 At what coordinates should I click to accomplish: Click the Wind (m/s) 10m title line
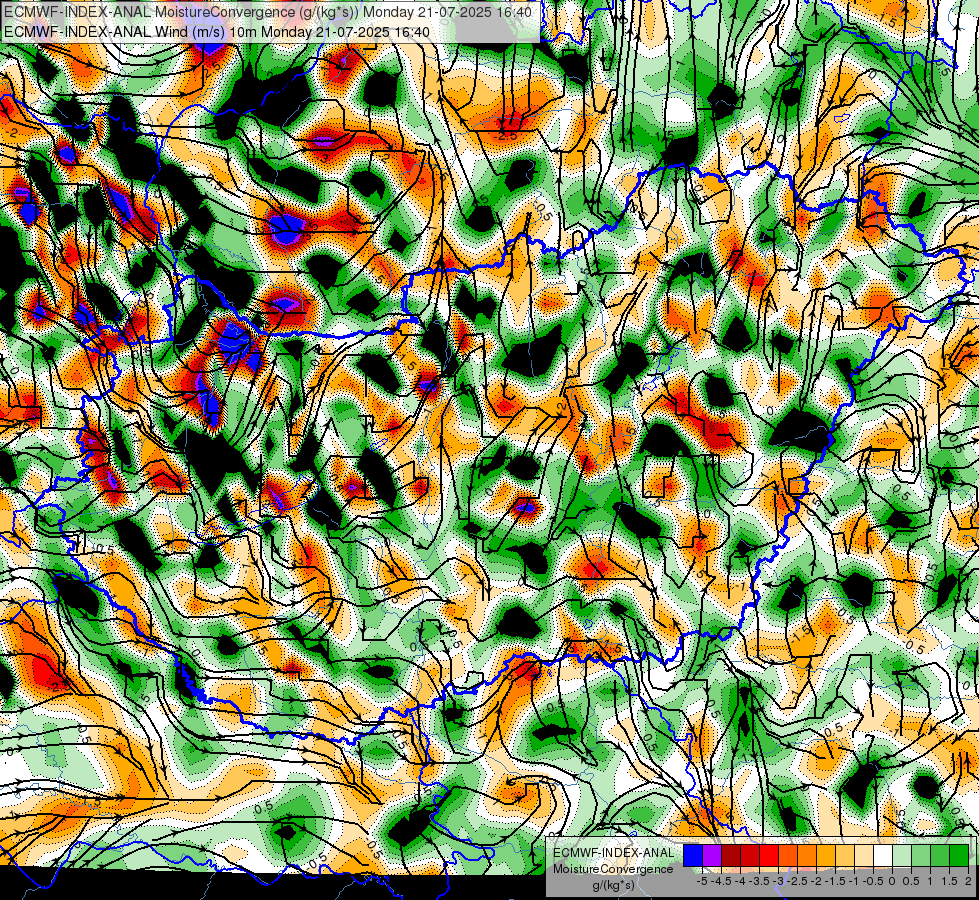click(x=217, y=31)
